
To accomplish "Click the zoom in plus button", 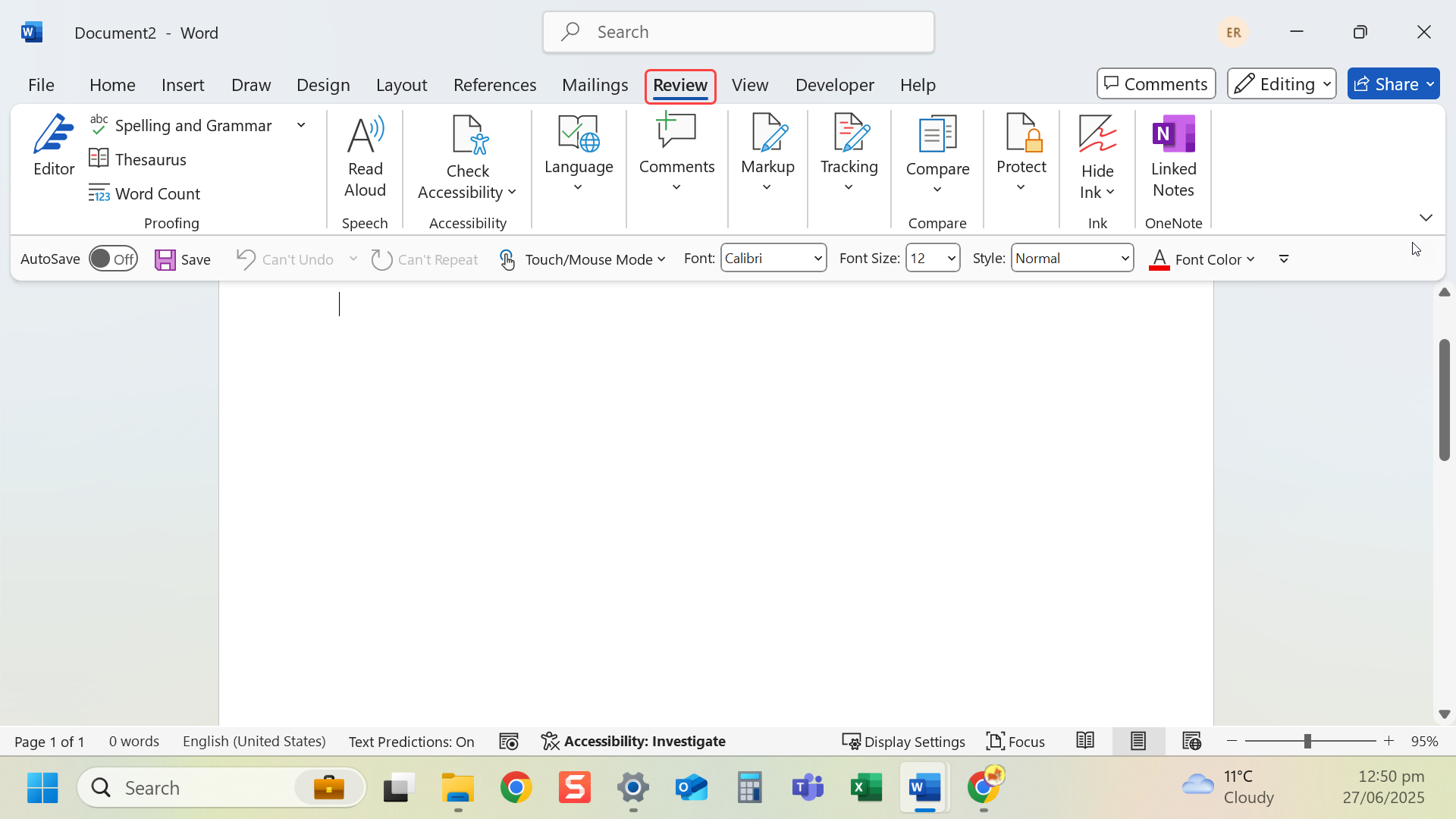I will click(x=1389, y=741).
